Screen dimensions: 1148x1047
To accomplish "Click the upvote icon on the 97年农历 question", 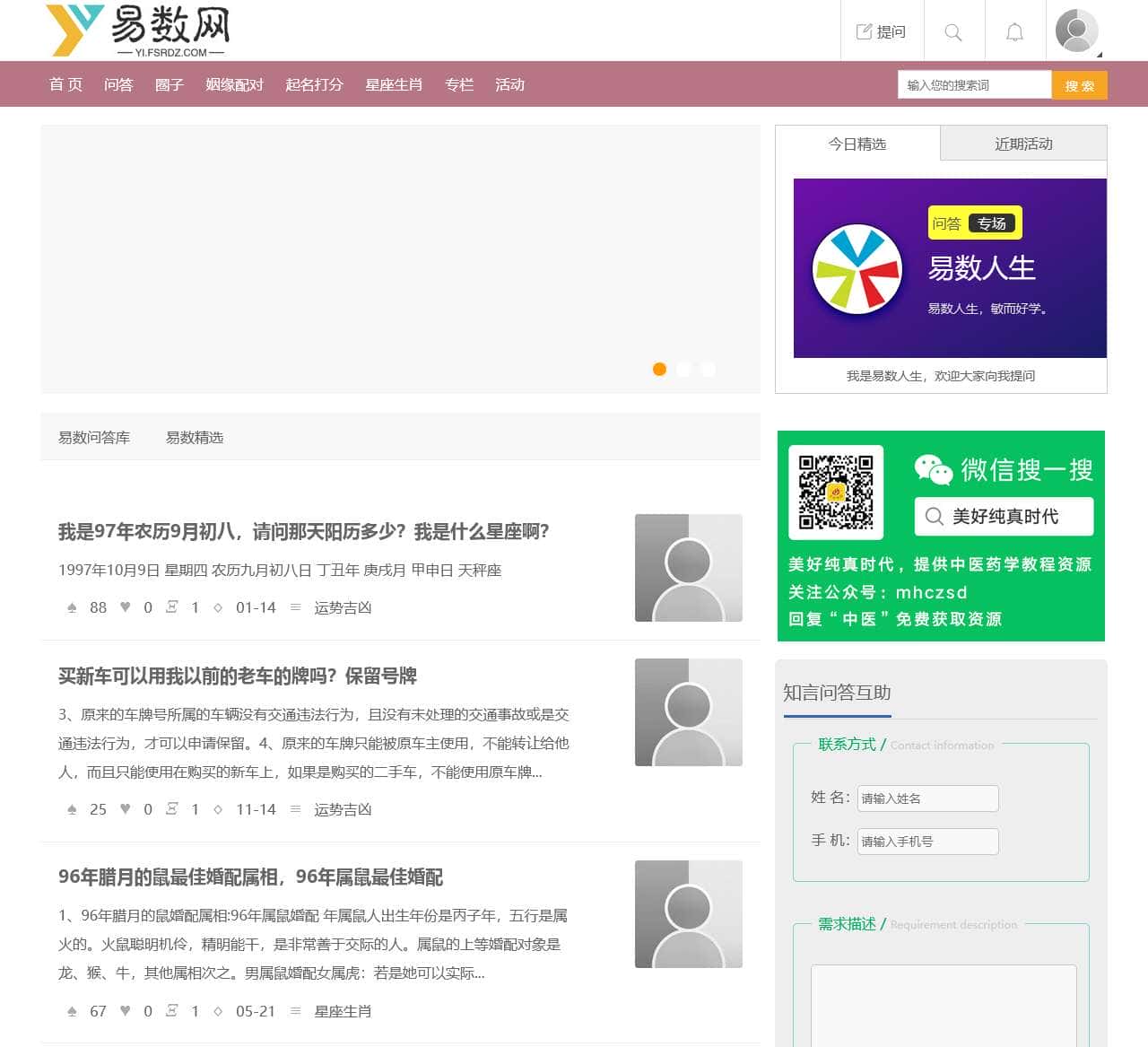I will coord(72,607).
